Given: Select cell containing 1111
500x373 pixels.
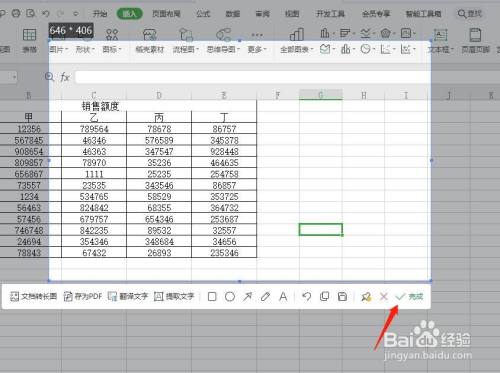Looking at the screenshot, I should pyautogui.click(x=94, y=174).
